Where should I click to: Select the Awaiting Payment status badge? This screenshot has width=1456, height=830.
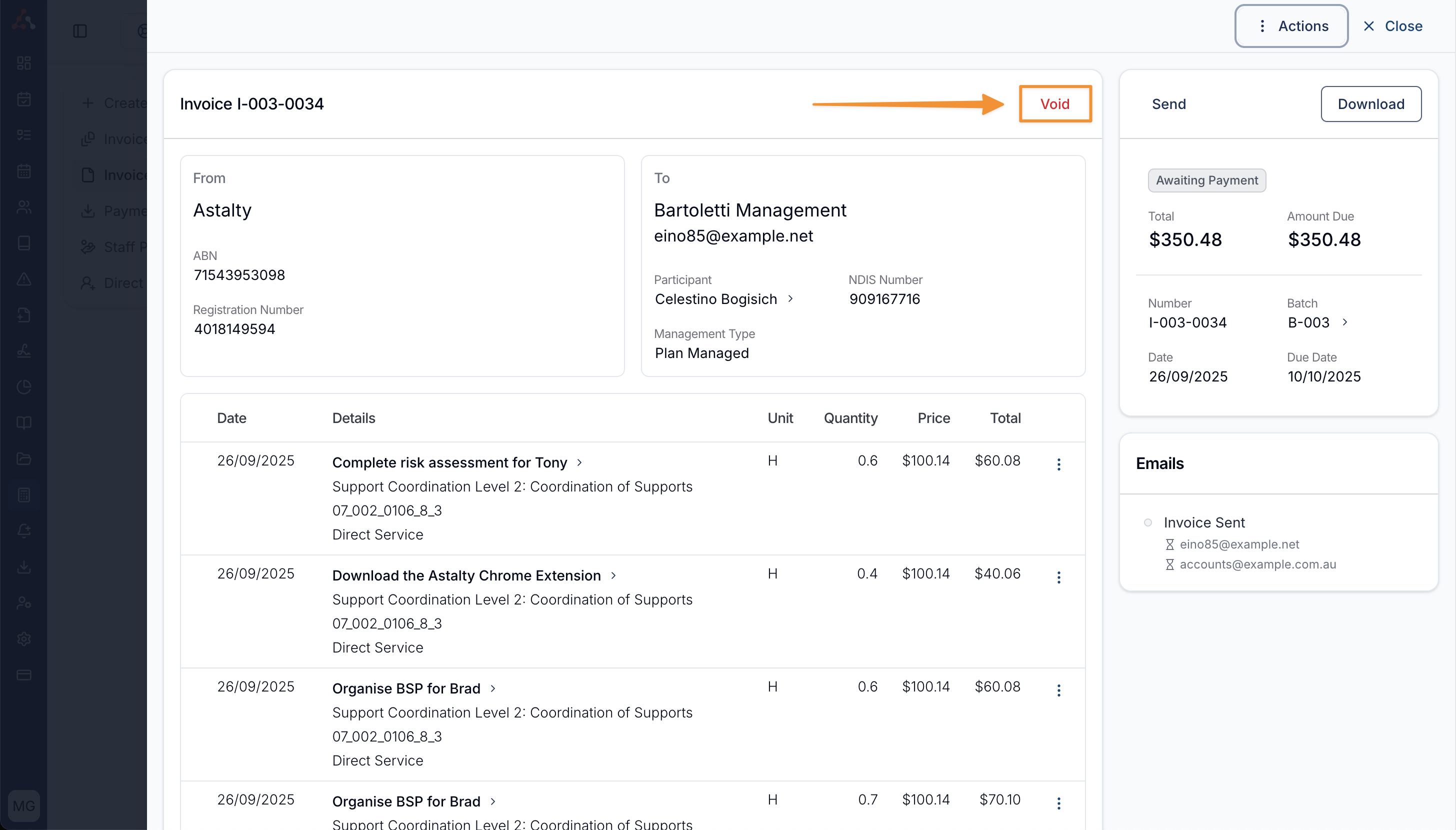[1206, 180]
